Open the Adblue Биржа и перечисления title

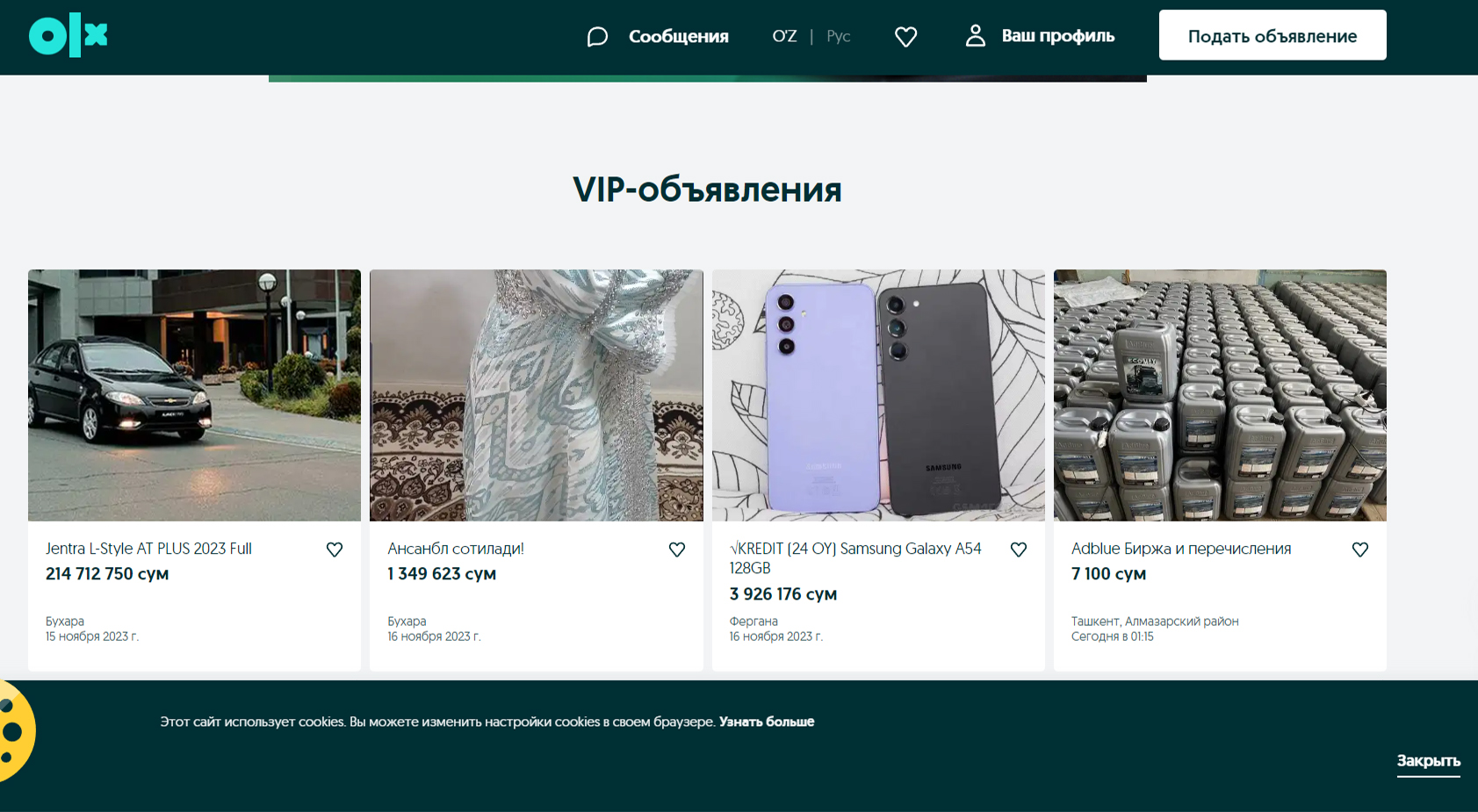[1181, 549]
